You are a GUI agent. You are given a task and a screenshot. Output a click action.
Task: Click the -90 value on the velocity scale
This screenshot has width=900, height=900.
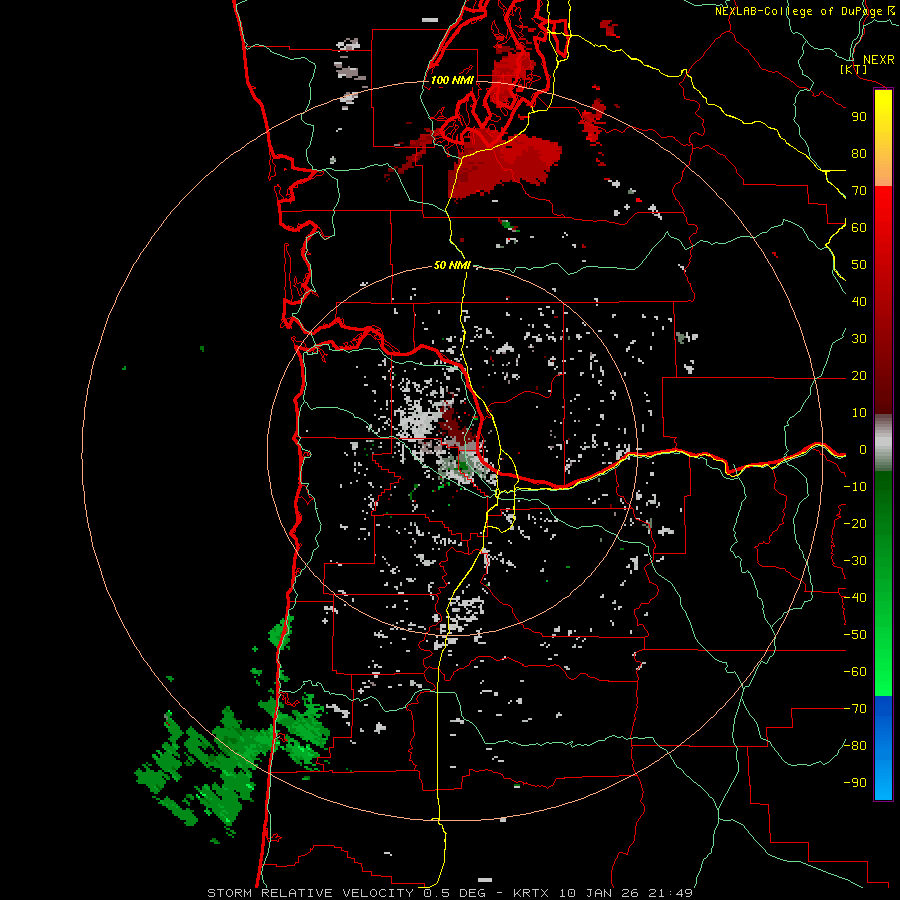click(855, 783)
